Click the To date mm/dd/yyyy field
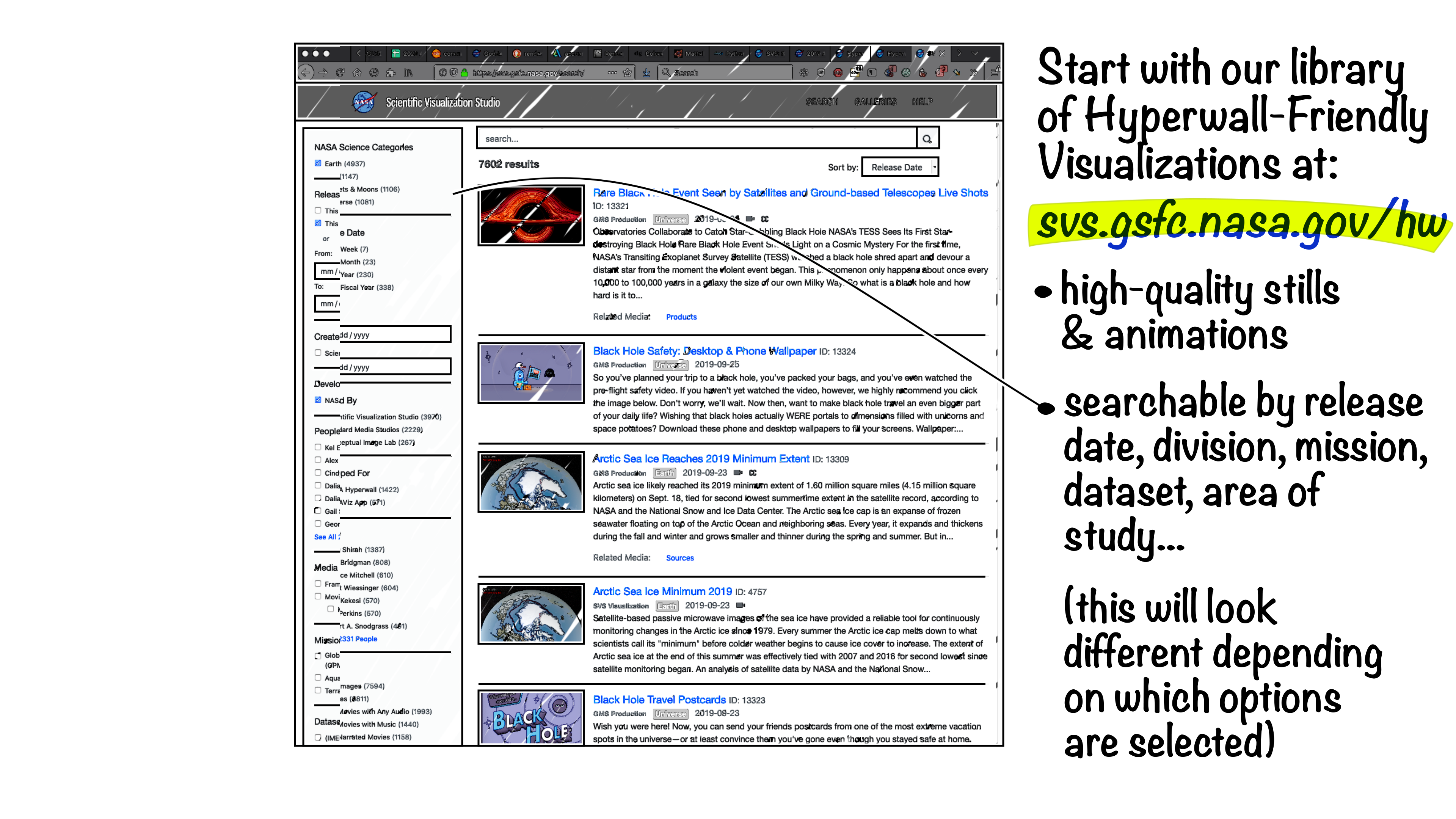This screenshot has height=819, width=1456. click(327, 303)
